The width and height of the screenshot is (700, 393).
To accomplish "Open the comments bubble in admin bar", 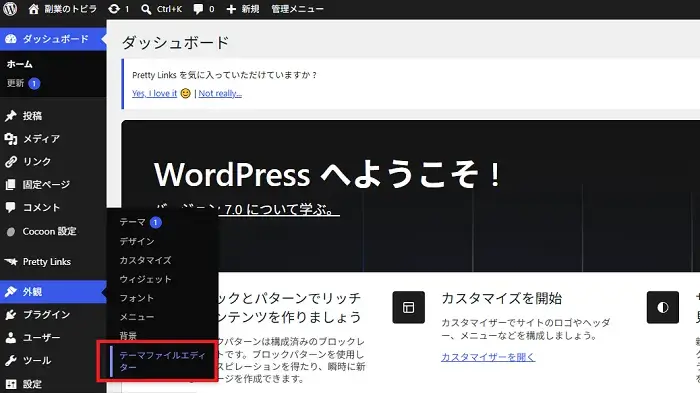I will [204, 9].
